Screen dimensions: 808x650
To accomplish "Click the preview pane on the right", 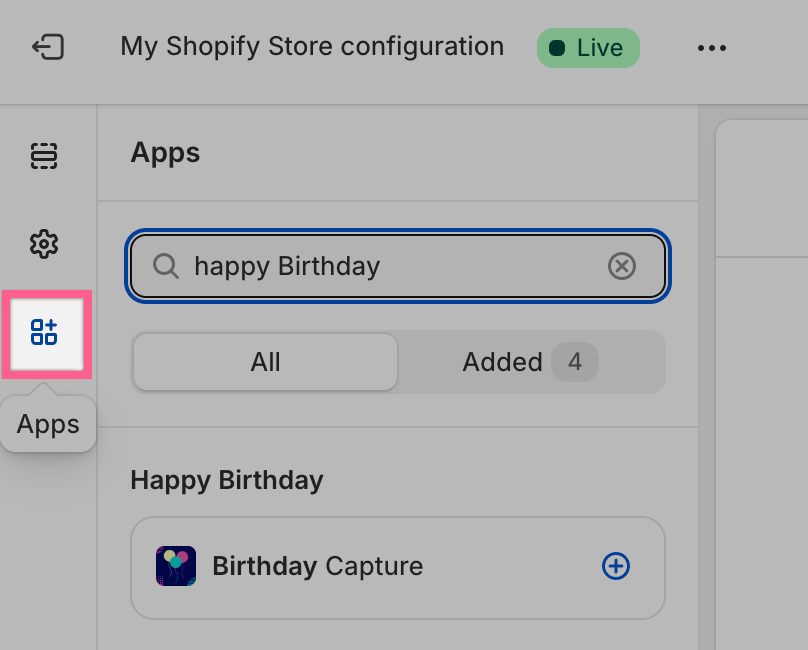I will point(760,400).
